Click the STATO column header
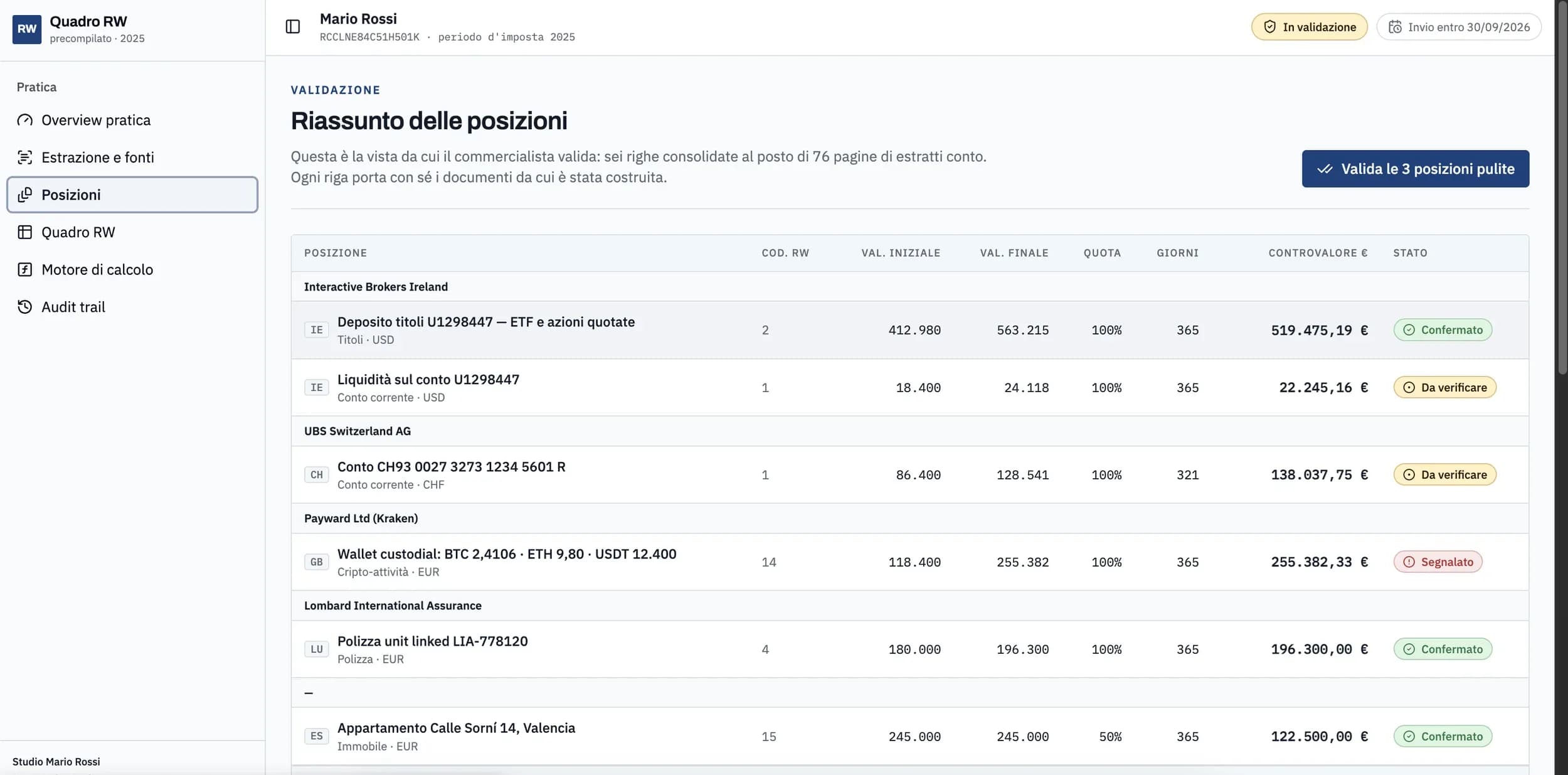The height and width of the screenshot is (775, 1568). tap(1410, 253)
